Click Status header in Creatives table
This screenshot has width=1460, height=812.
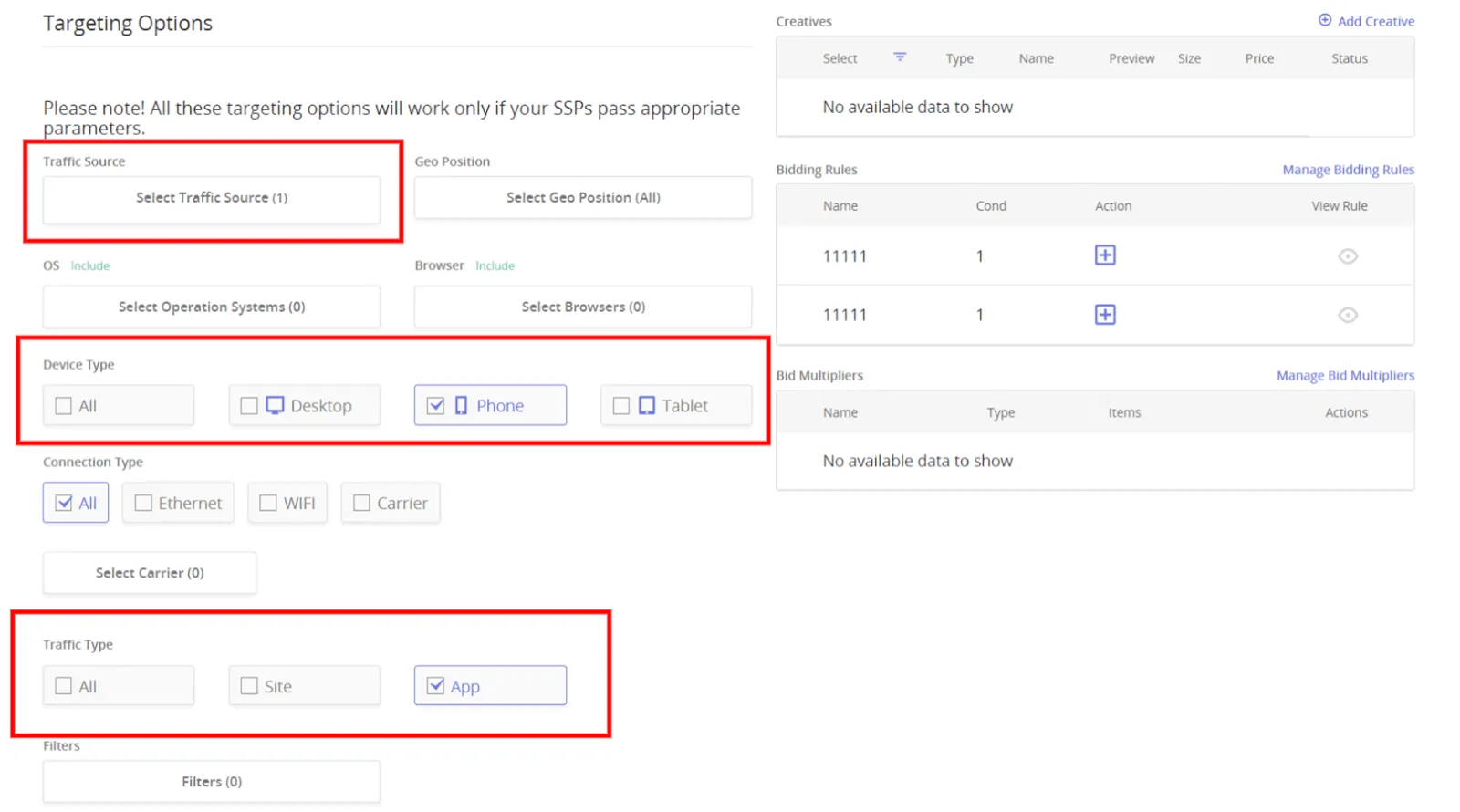(x=1349, y=58)
